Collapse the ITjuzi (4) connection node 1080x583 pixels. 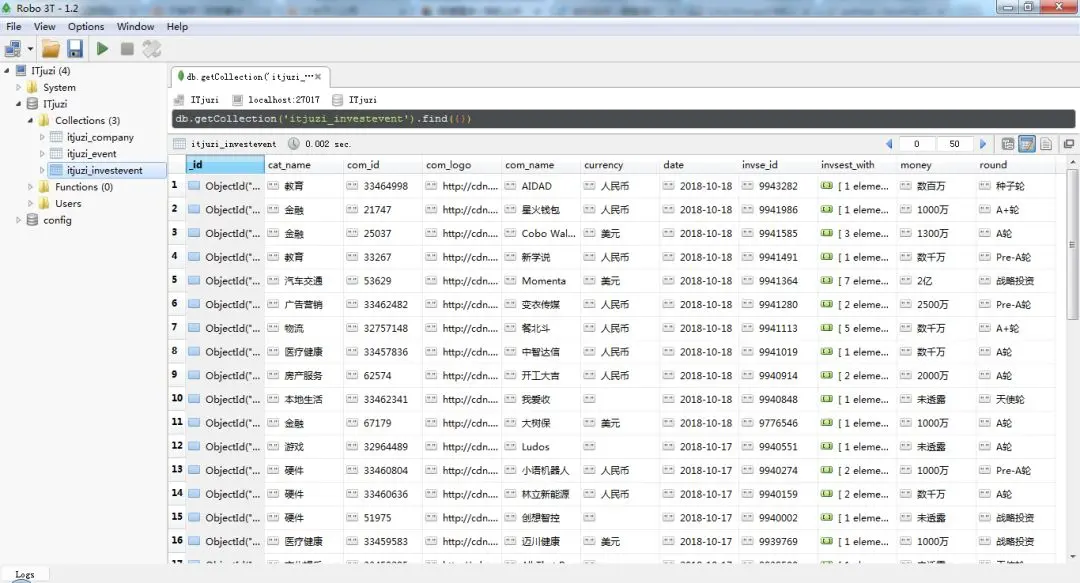point(7,70)
